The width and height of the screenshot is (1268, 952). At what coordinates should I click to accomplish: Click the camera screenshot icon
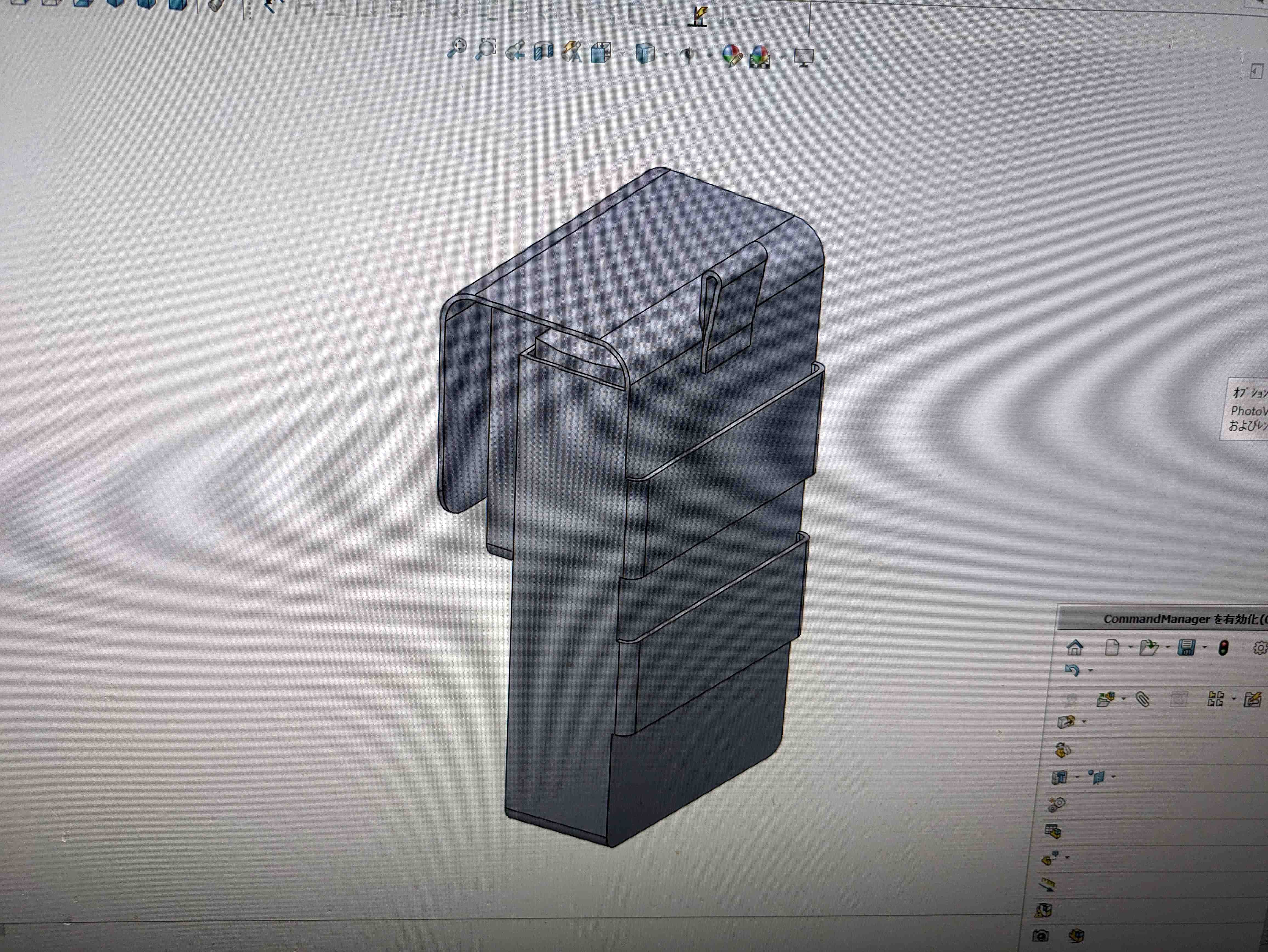(1040, 935)
